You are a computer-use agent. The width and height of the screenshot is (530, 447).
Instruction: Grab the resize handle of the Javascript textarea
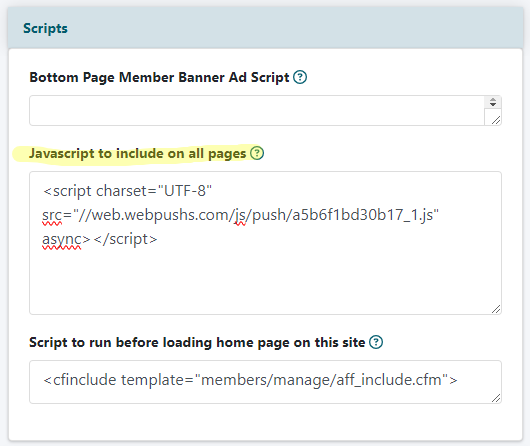496,309
